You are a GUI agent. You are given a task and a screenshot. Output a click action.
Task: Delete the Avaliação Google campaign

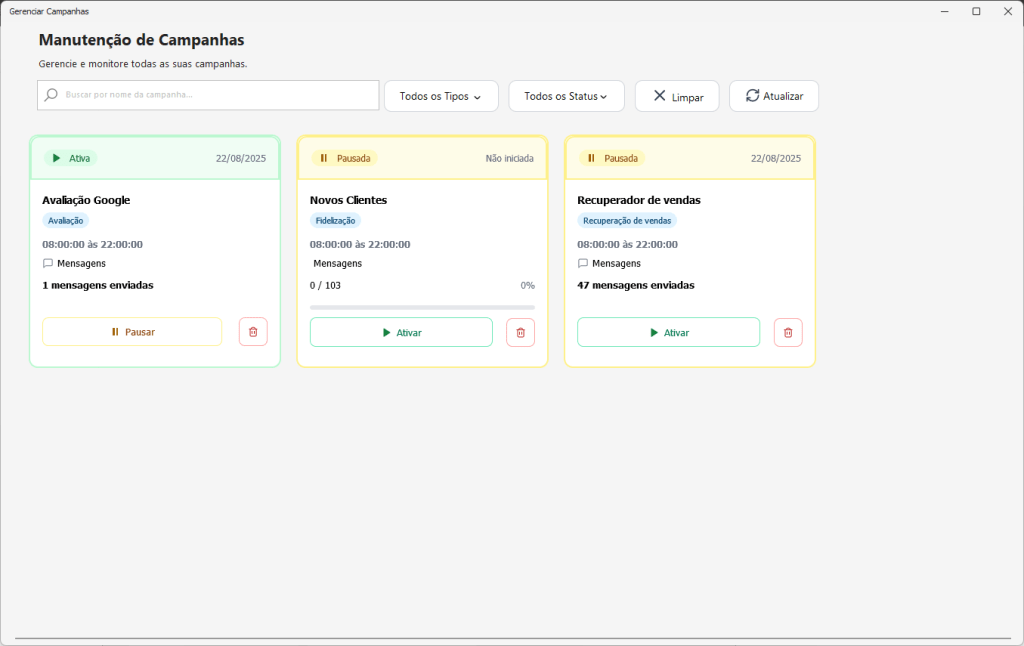point(253,332)
